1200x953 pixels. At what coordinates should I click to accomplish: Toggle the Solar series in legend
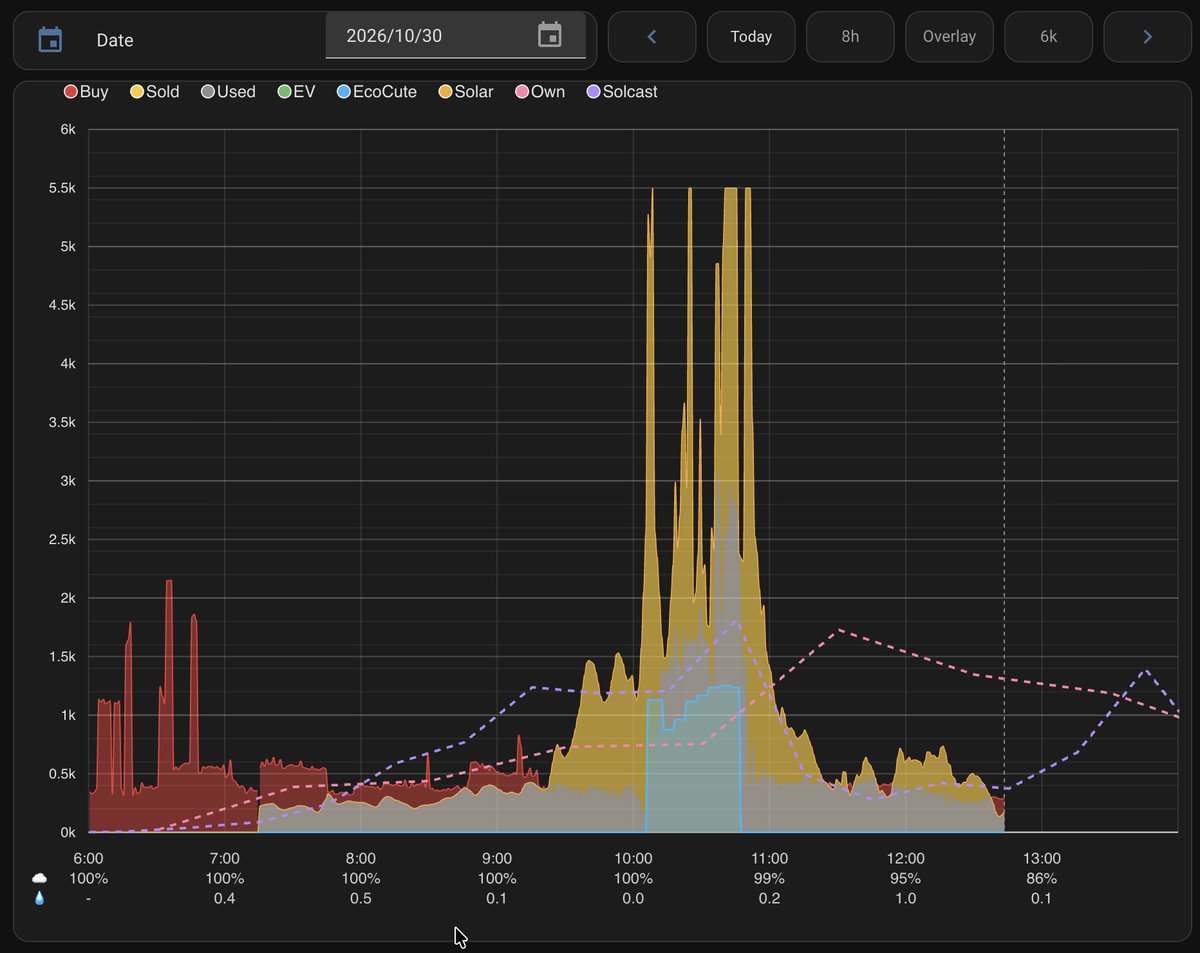[466, 92]
